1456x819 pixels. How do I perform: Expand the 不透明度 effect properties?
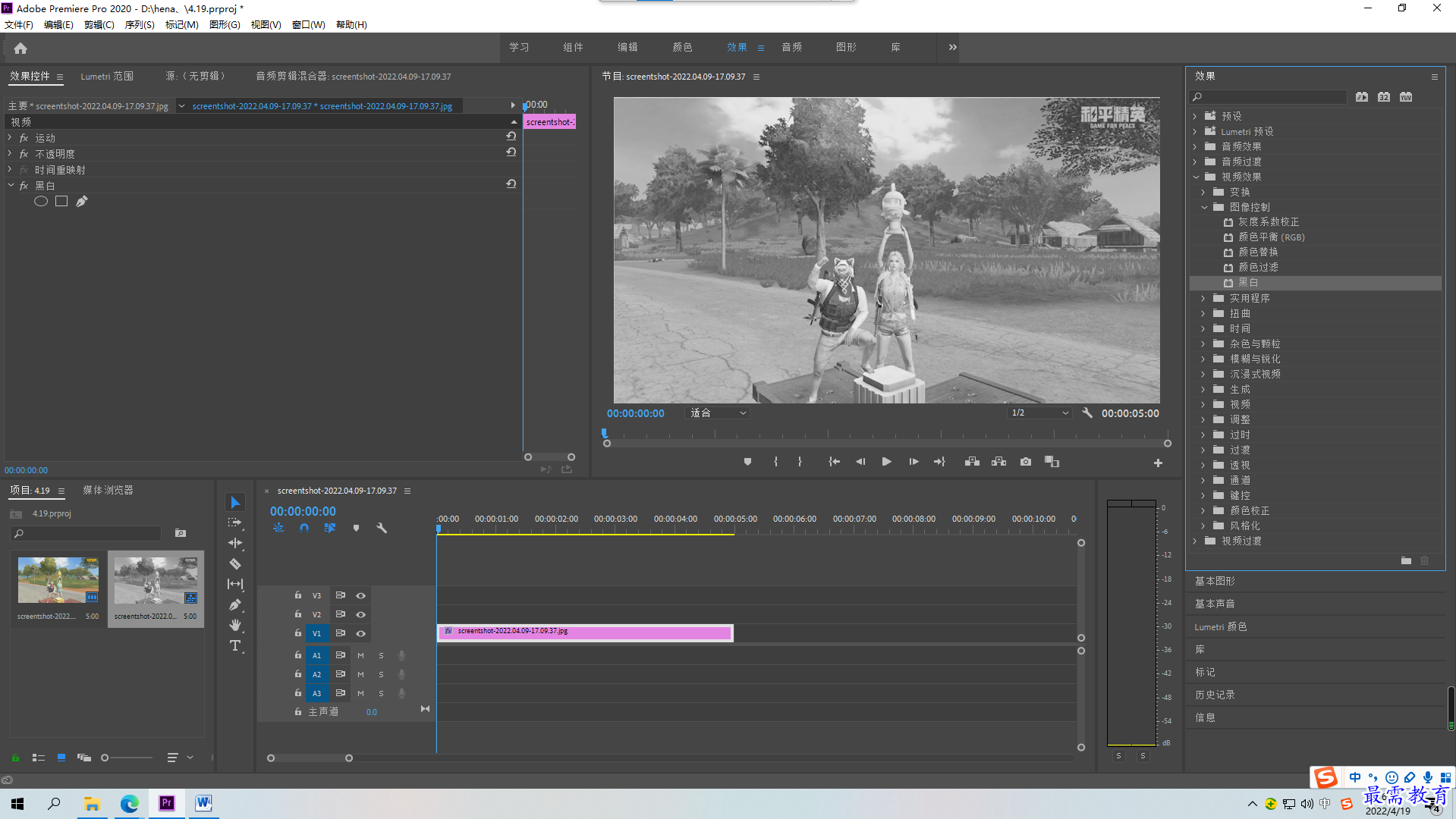coord(10,154)
